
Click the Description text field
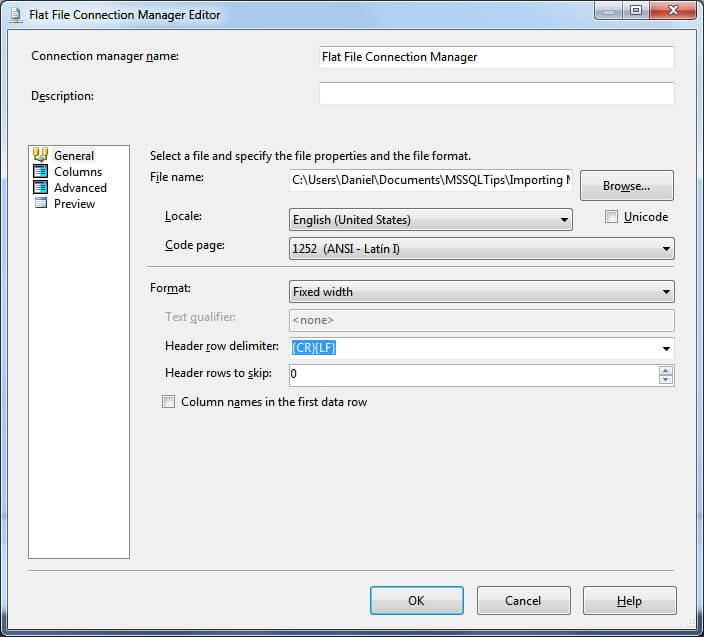[x=497, y=93]
